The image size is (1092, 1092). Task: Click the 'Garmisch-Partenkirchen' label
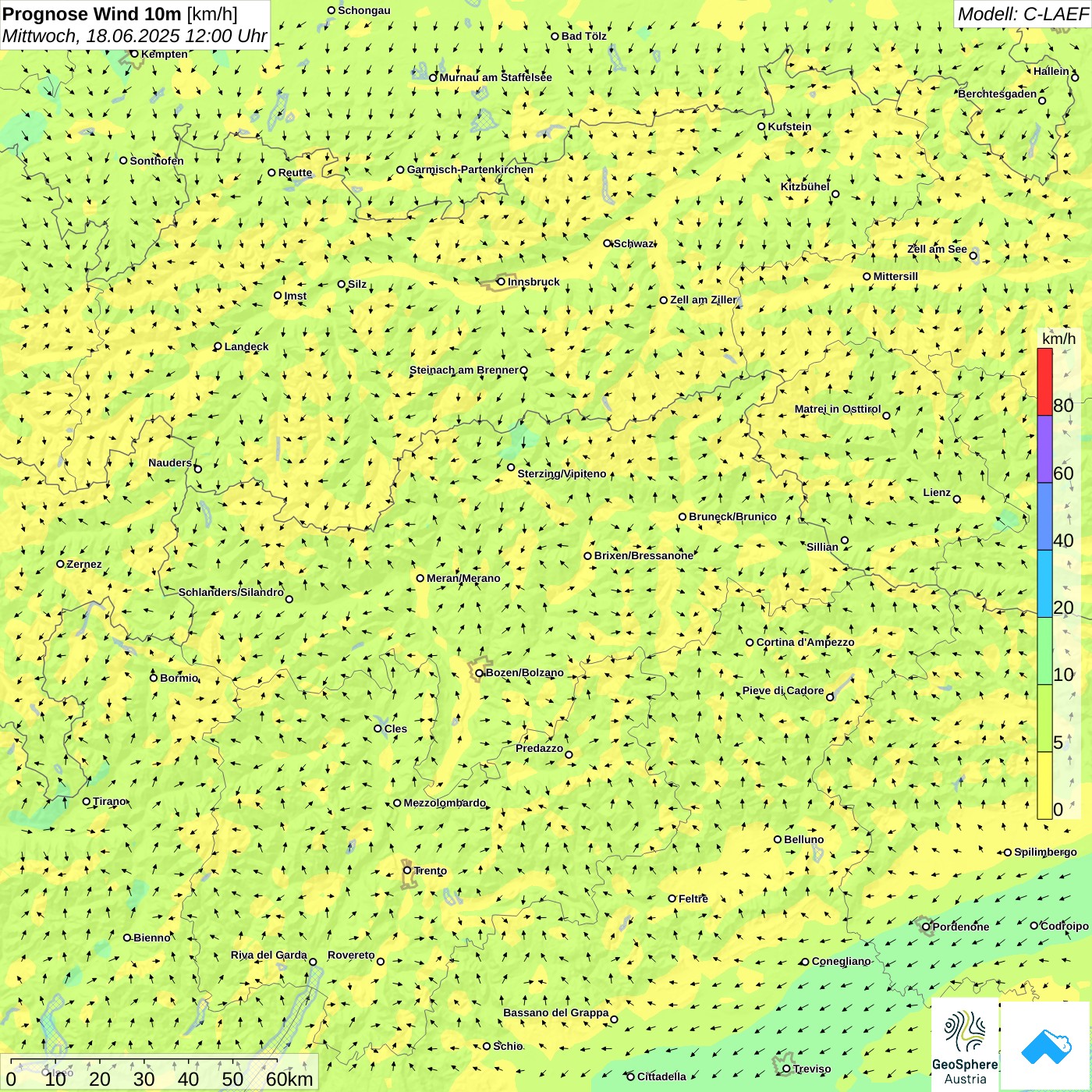(470, 169)
